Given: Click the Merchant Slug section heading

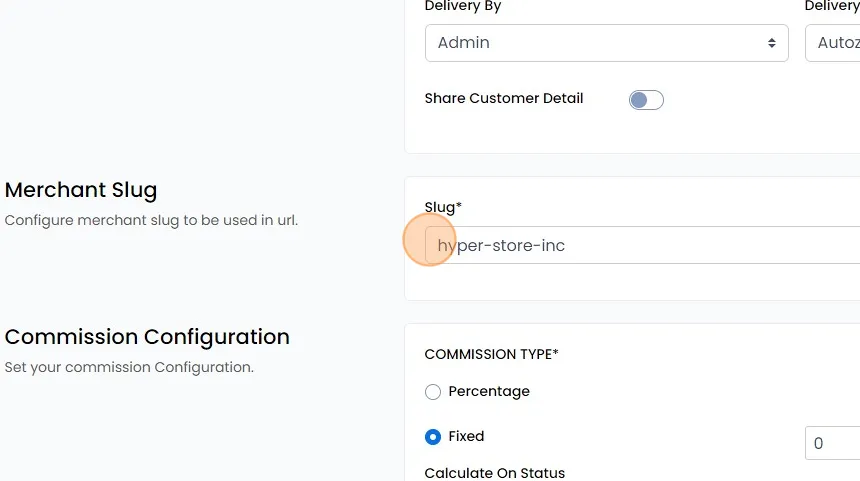Looking at the screenshot, I should [81, 190].
